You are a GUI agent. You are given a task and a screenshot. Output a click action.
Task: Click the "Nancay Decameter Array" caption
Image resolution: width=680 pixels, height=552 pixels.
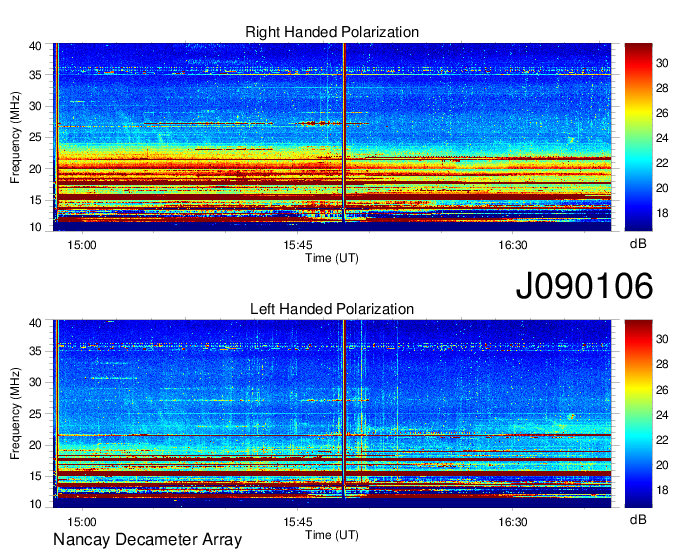(147, 540)
